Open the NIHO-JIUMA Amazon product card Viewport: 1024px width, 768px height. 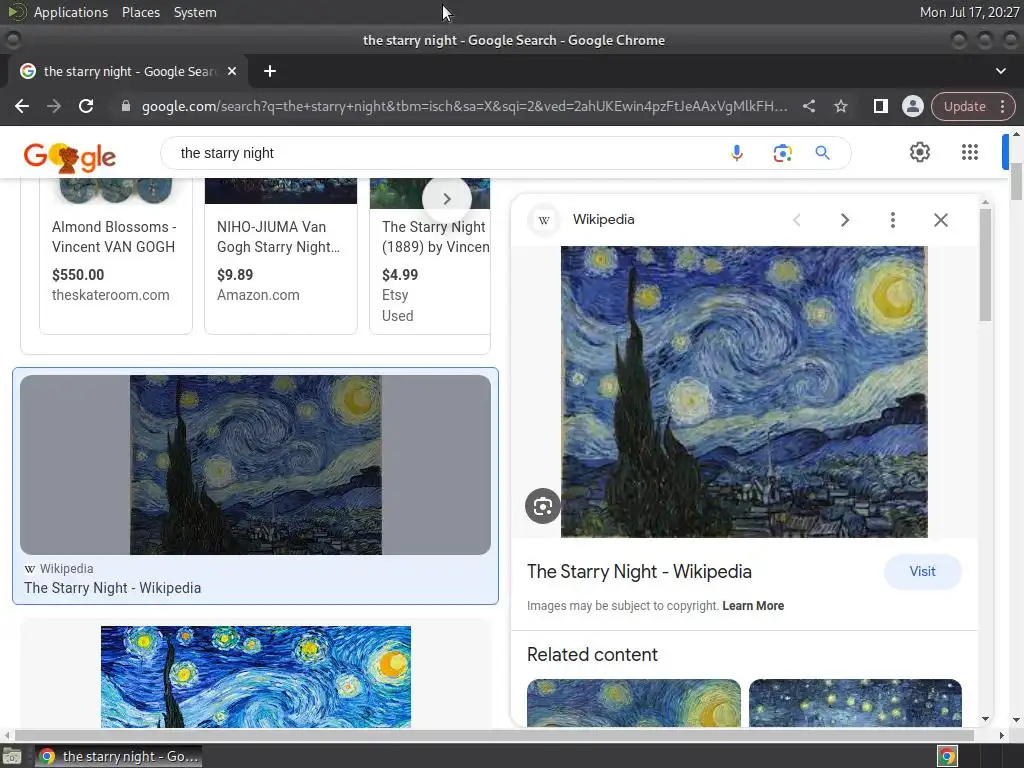point(281,256)
